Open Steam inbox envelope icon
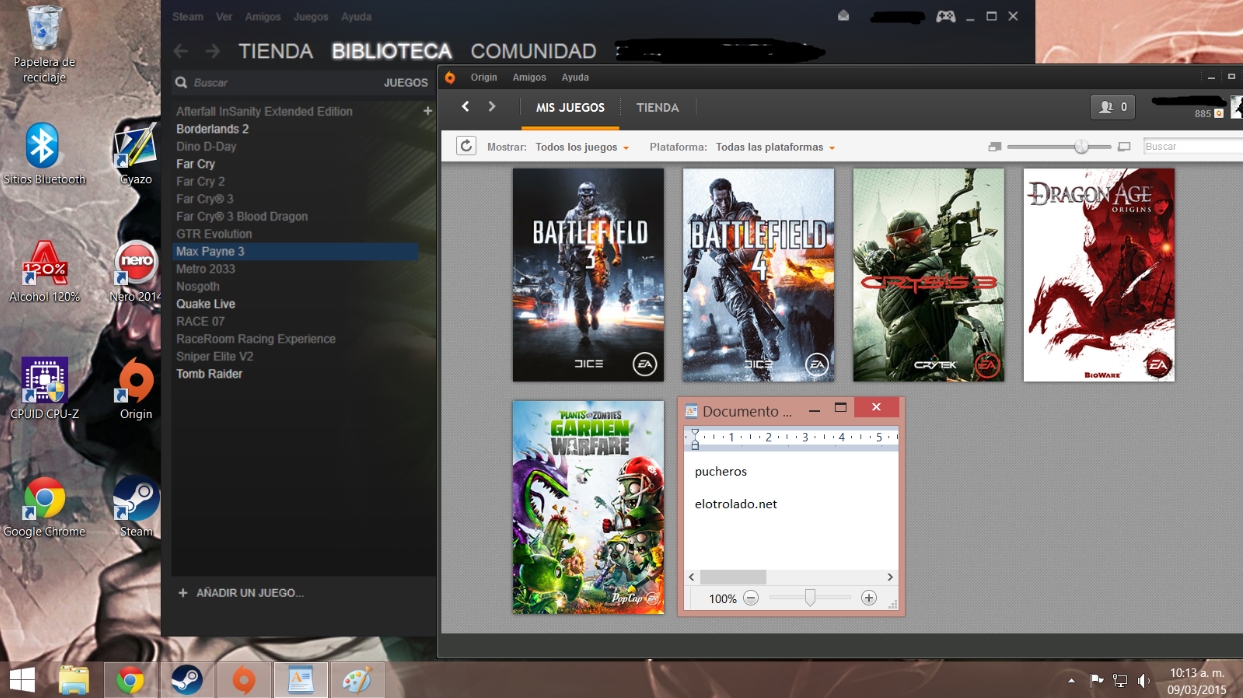1243x698 pixels. click(844, 16)
